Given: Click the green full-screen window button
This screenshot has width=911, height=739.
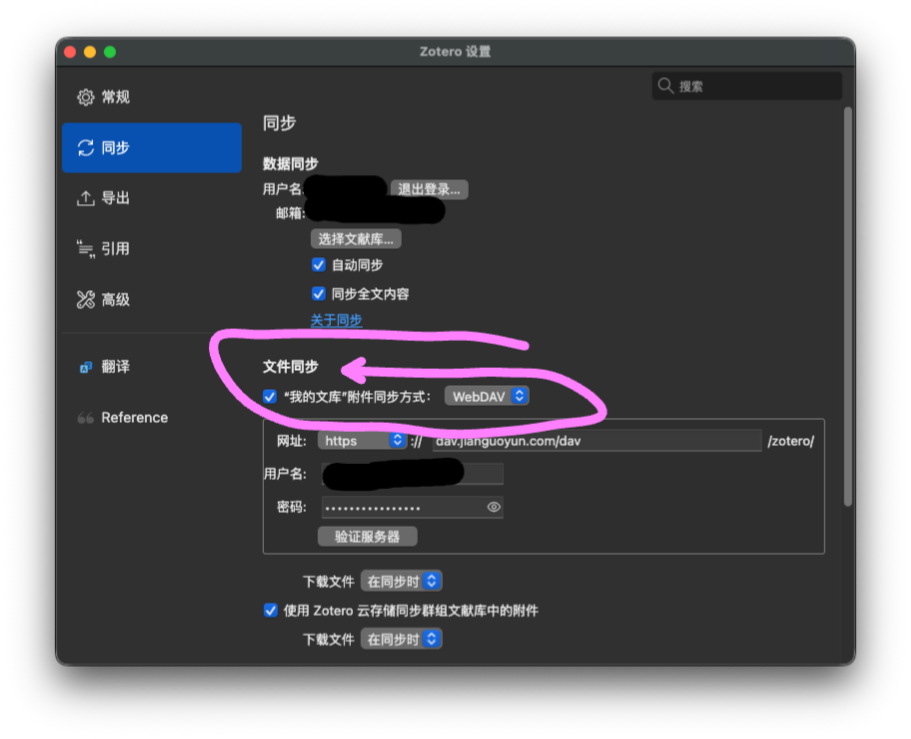Looking at the screenshot, I should 110,52.
